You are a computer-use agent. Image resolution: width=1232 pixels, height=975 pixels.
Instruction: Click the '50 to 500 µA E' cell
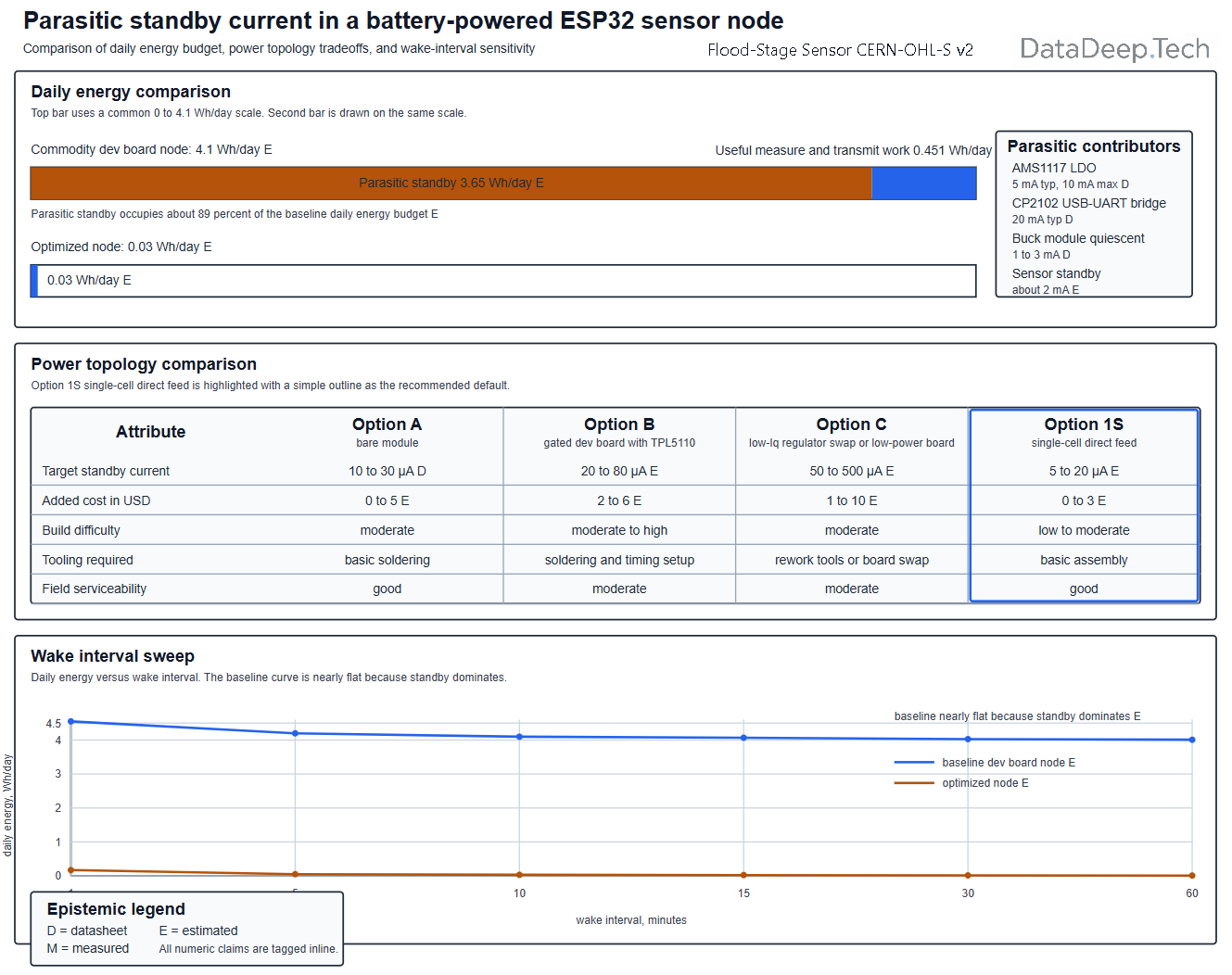coord(851,471)
